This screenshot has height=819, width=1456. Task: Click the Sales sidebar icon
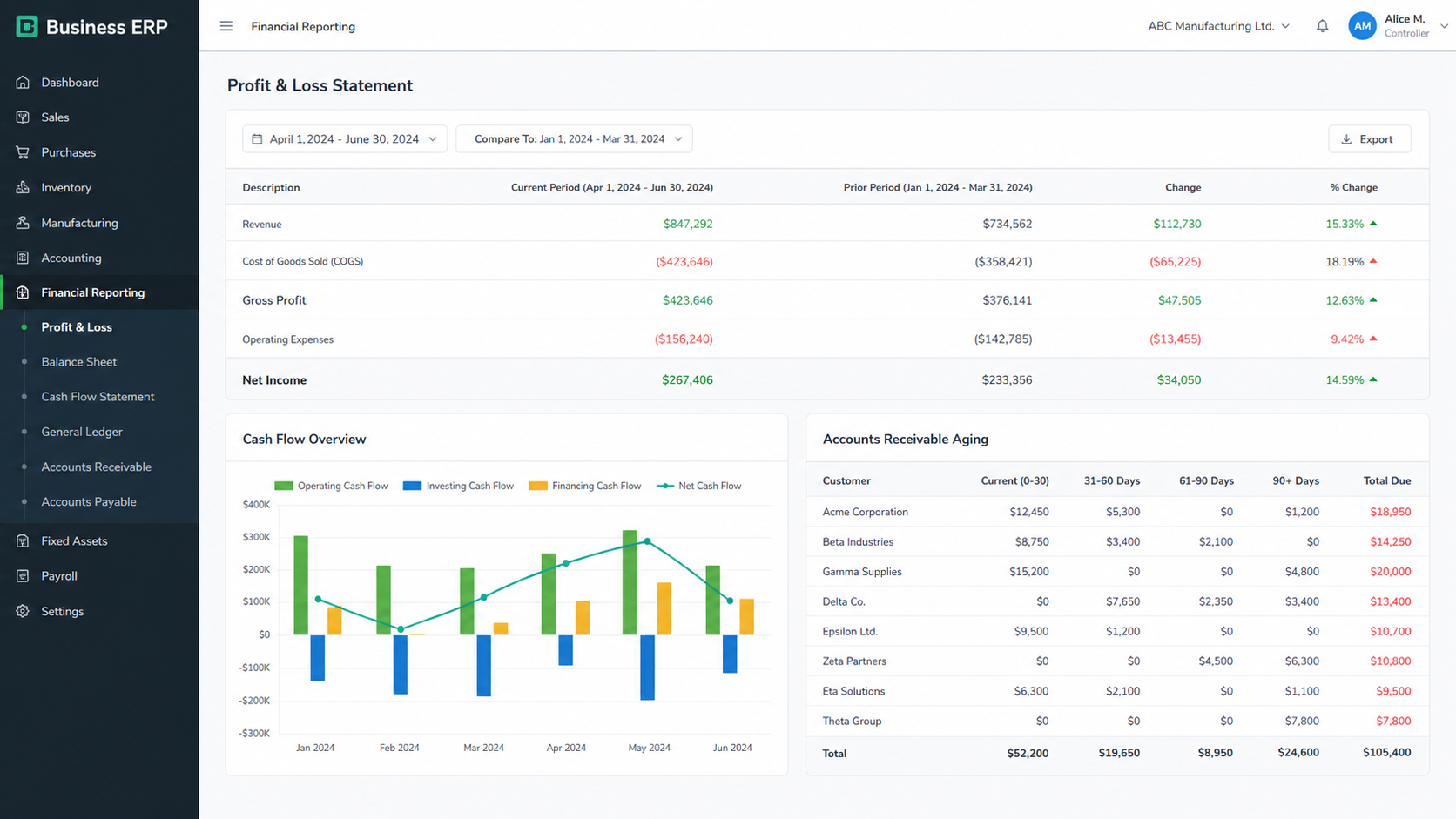23,117
